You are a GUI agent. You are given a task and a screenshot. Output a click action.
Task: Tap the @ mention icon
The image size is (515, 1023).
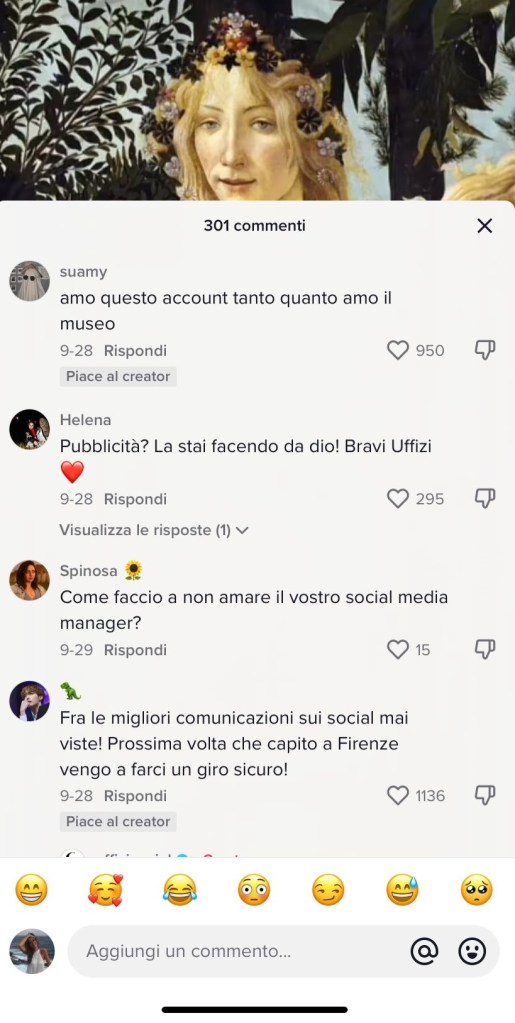pyautogui.click(x=424, y=952)
